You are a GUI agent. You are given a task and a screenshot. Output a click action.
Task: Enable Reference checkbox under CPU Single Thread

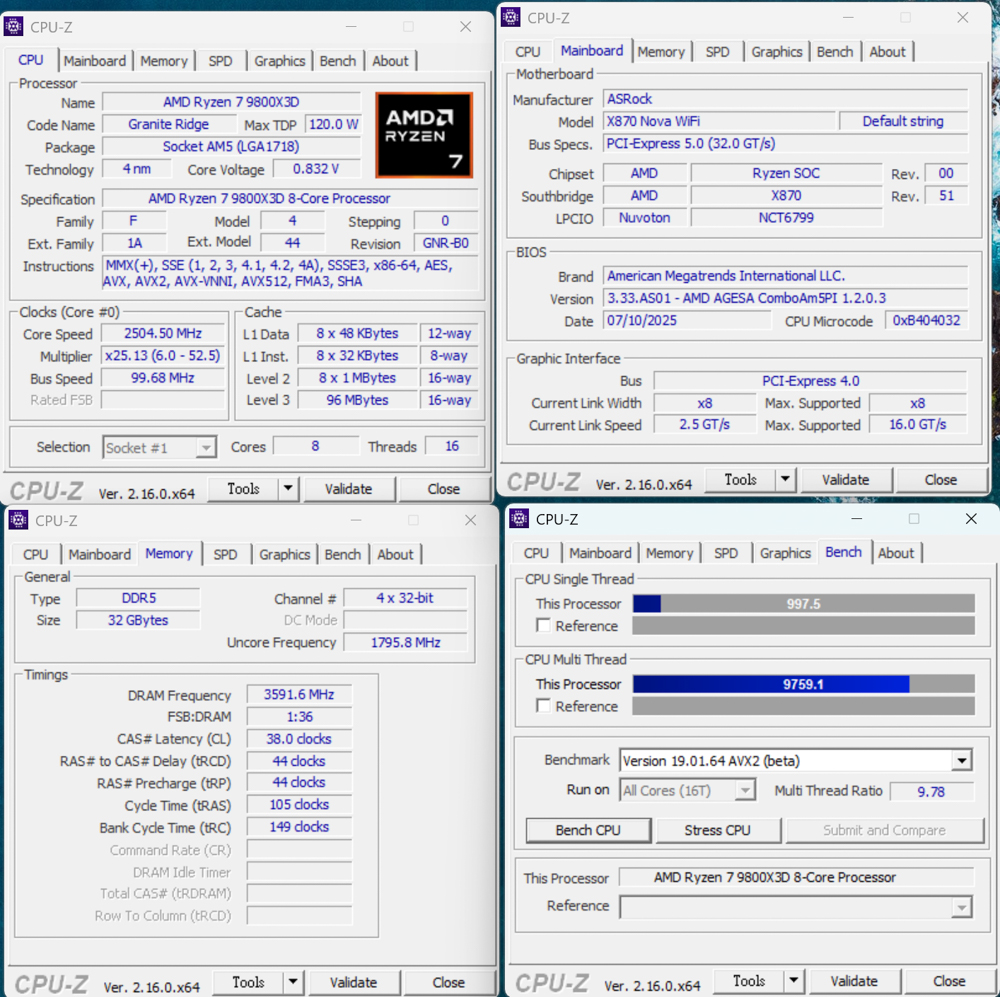click(x=543, y=626)
